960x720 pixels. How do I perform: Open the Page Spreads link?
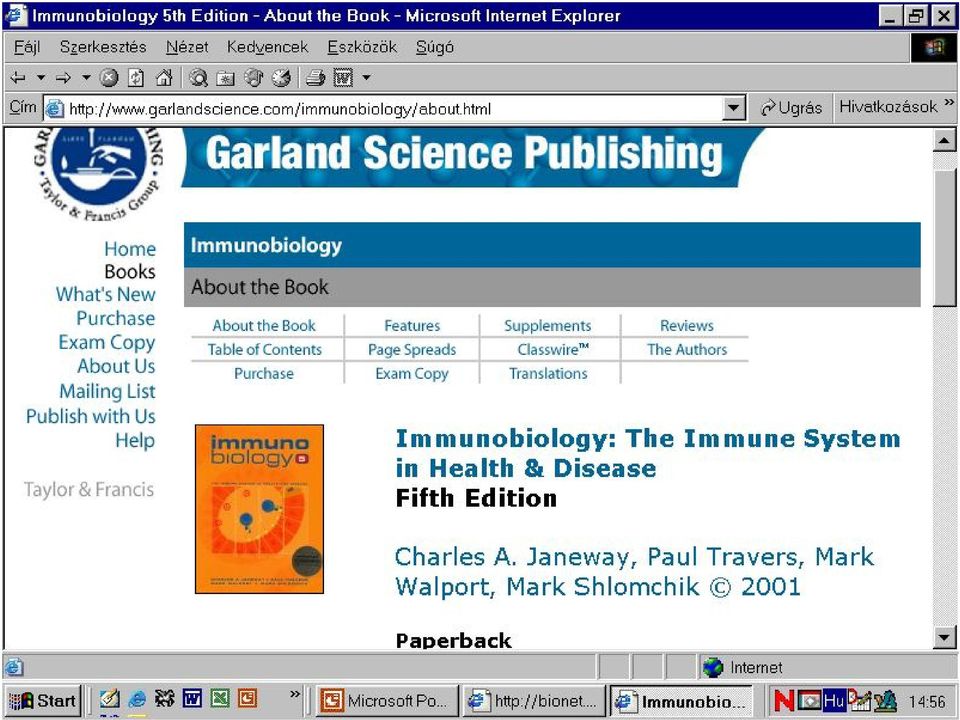tap(412, 350)
